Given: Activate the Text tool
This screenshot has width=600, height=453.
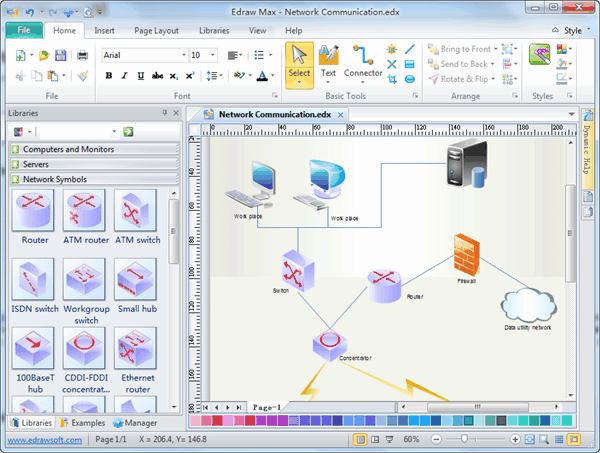Looking at the screenshot, I should pos(328,60).
